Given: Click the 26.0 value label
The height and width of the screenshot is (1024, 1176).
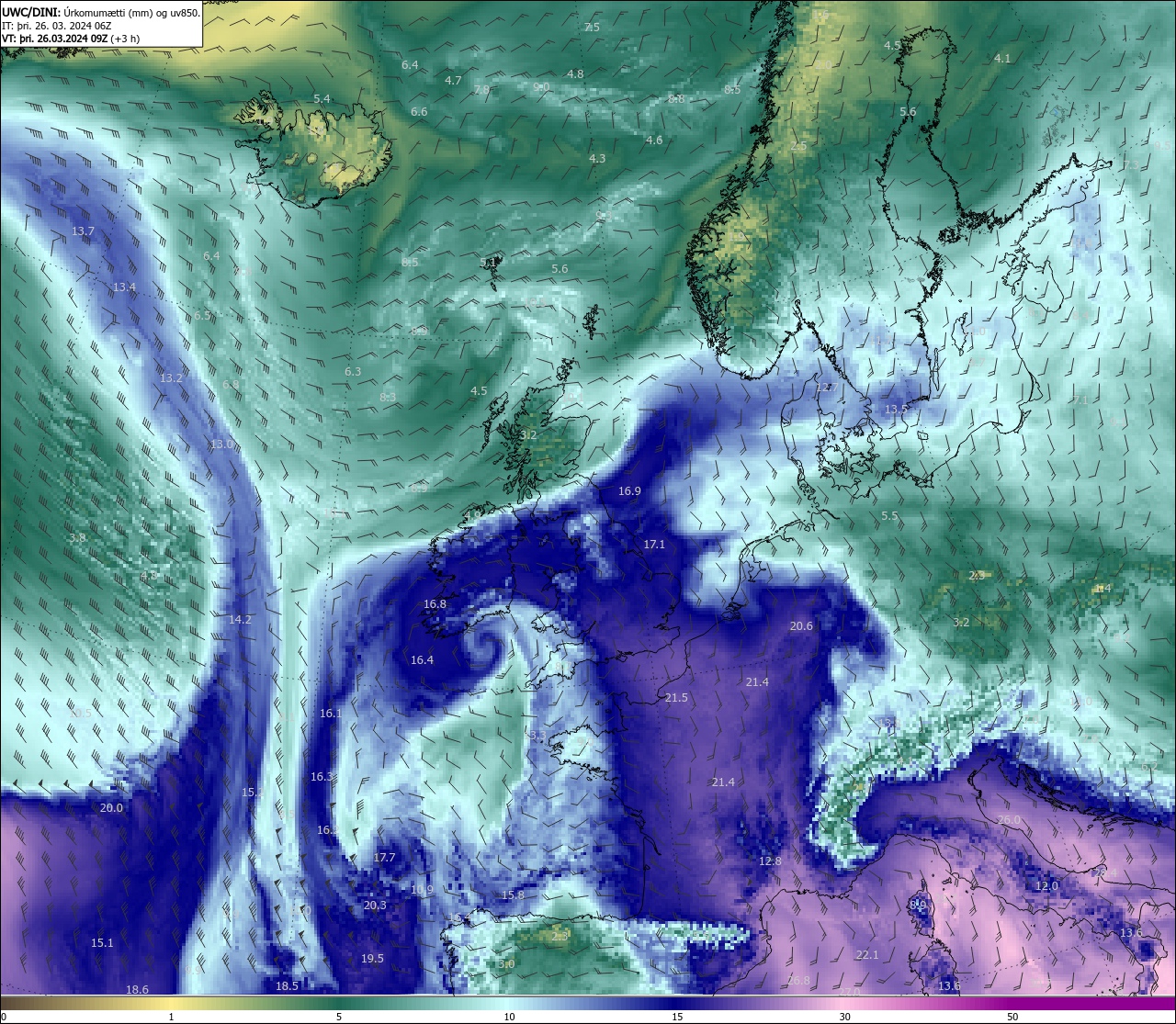Looking at the screenshot, I should pos(1009,820).
